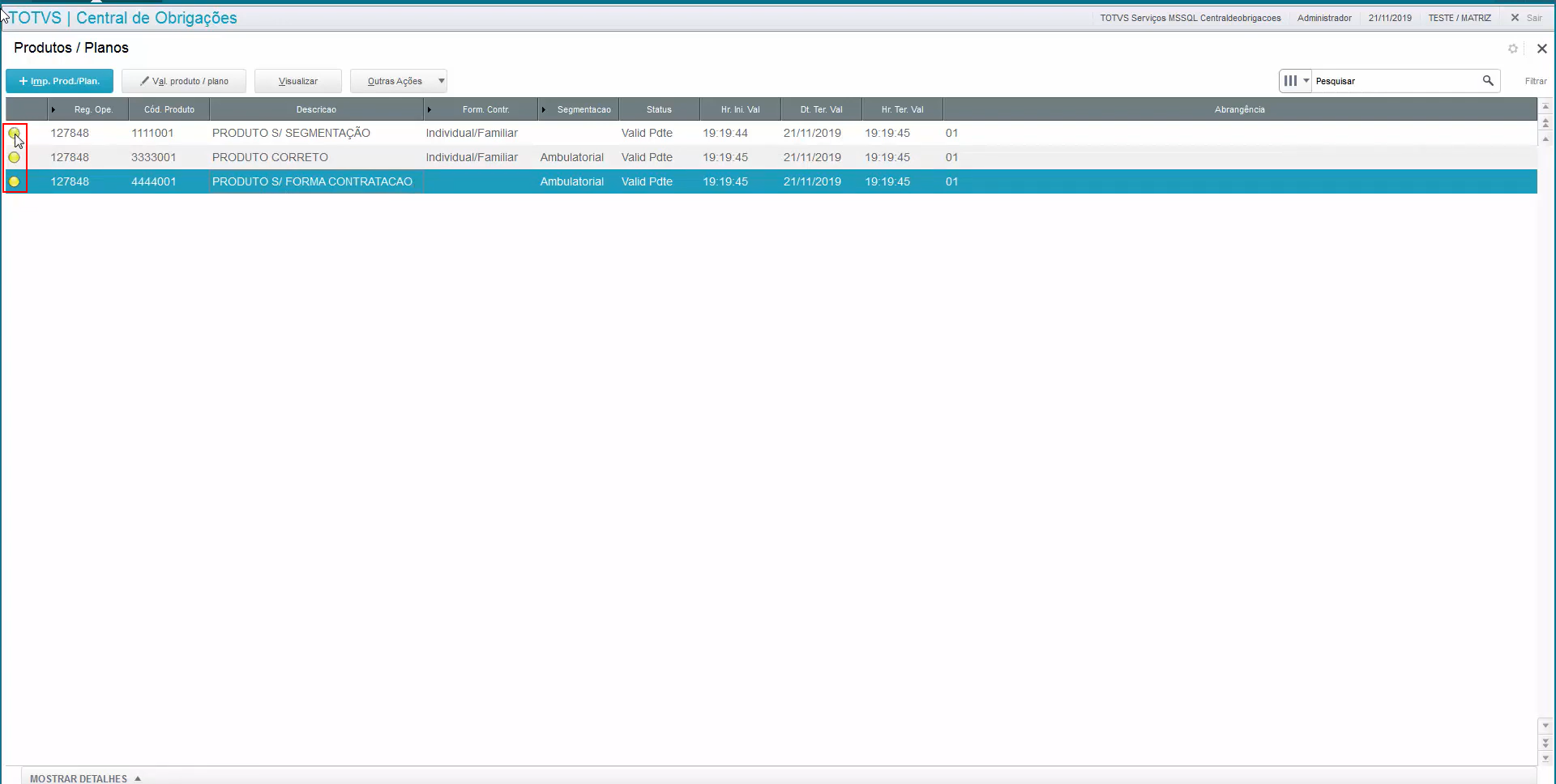Click Val. produto / plano button

pos(184,81)
